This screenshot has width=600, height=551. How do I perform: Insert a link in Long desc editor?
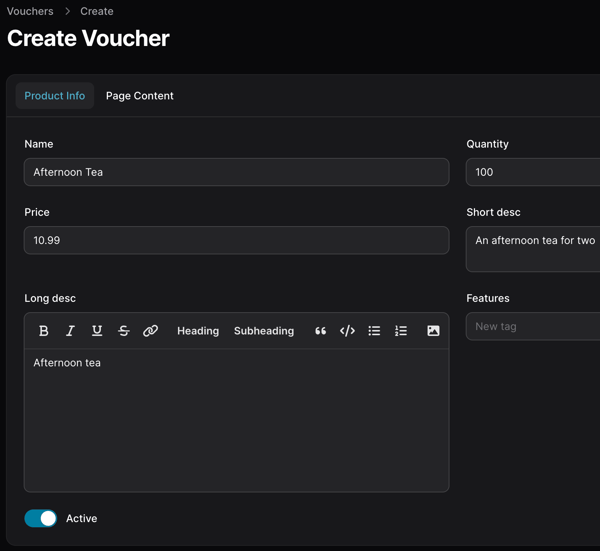pos(150,331)
